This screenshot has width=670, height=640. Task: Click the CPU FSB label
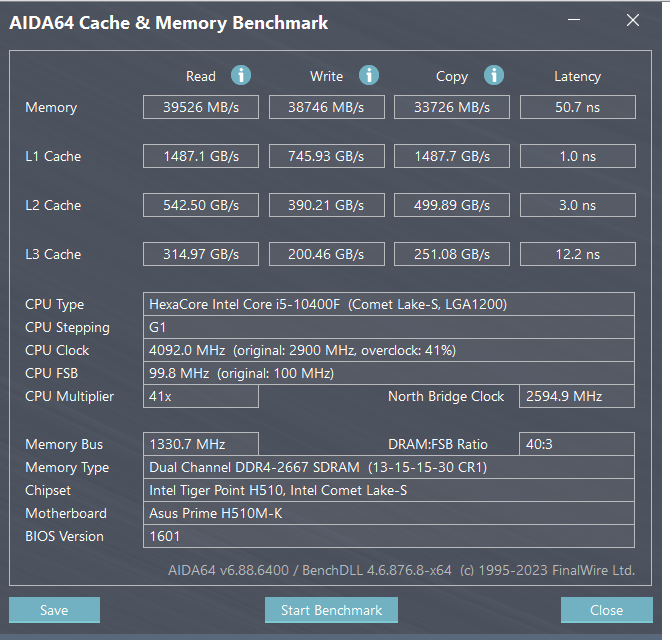[x=52, y=374]
